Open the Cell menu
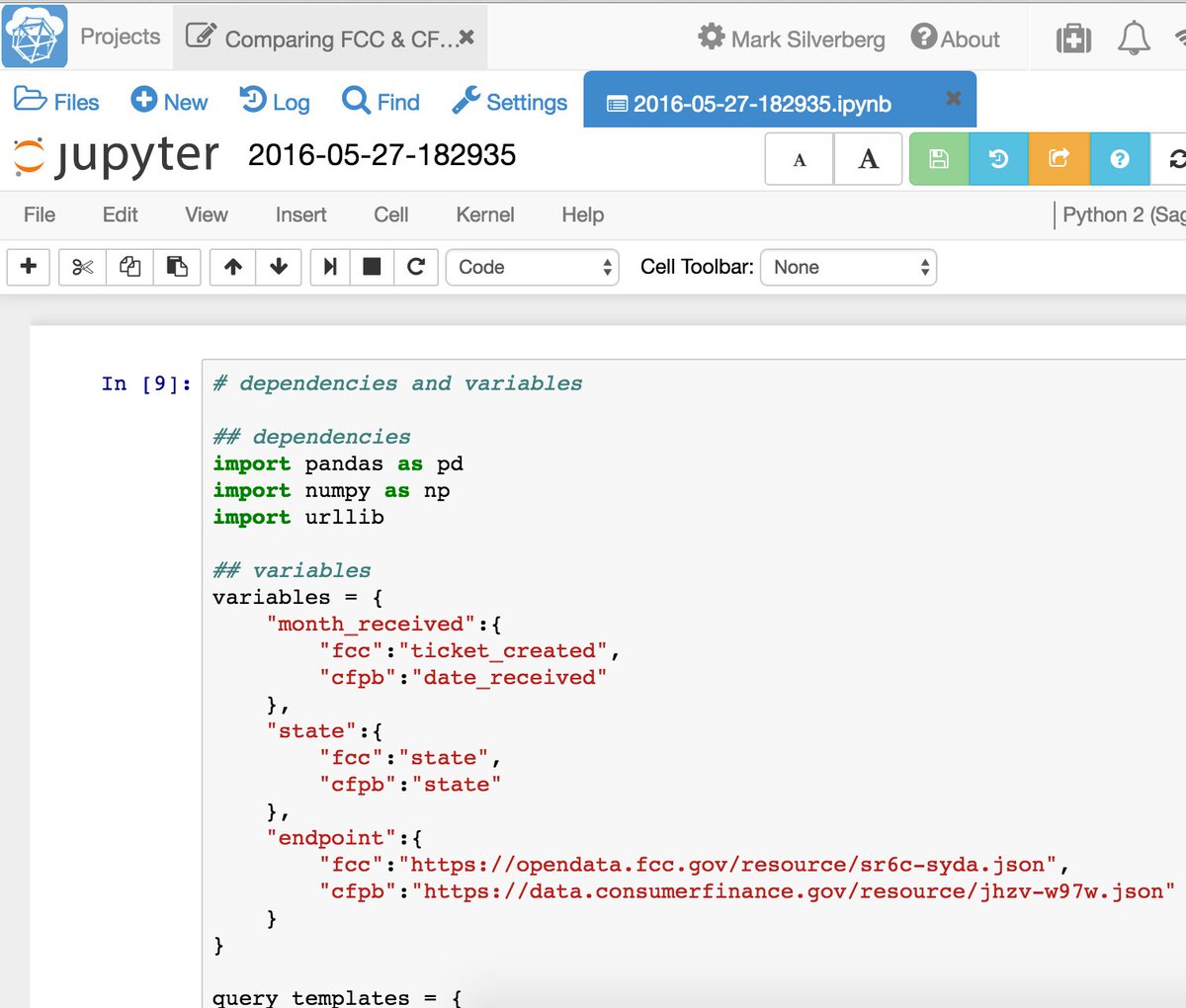The image size is (1186, 1008). [x=391, y=214]
